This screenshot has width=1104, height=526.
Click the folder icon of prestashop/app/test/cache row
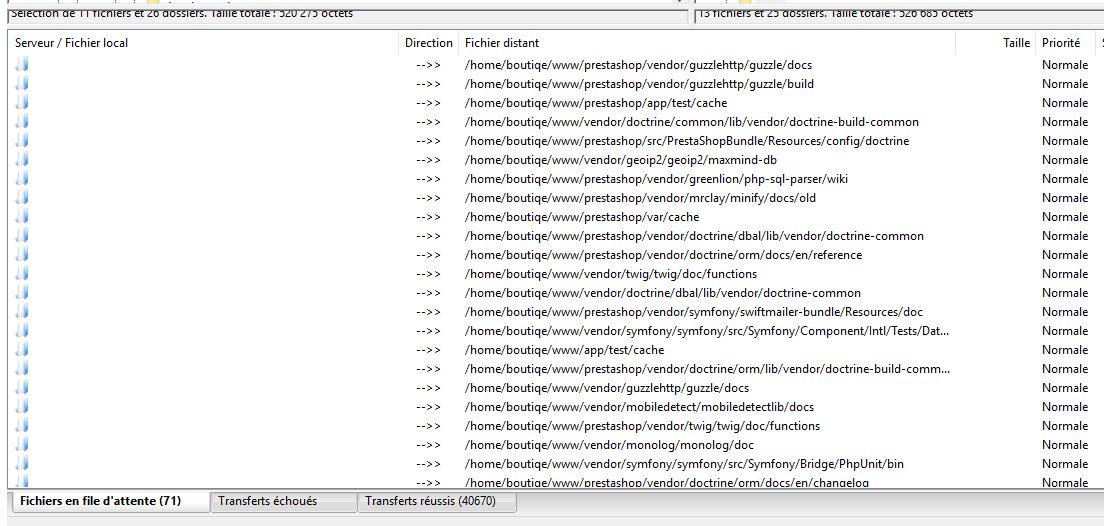(22, 103)
